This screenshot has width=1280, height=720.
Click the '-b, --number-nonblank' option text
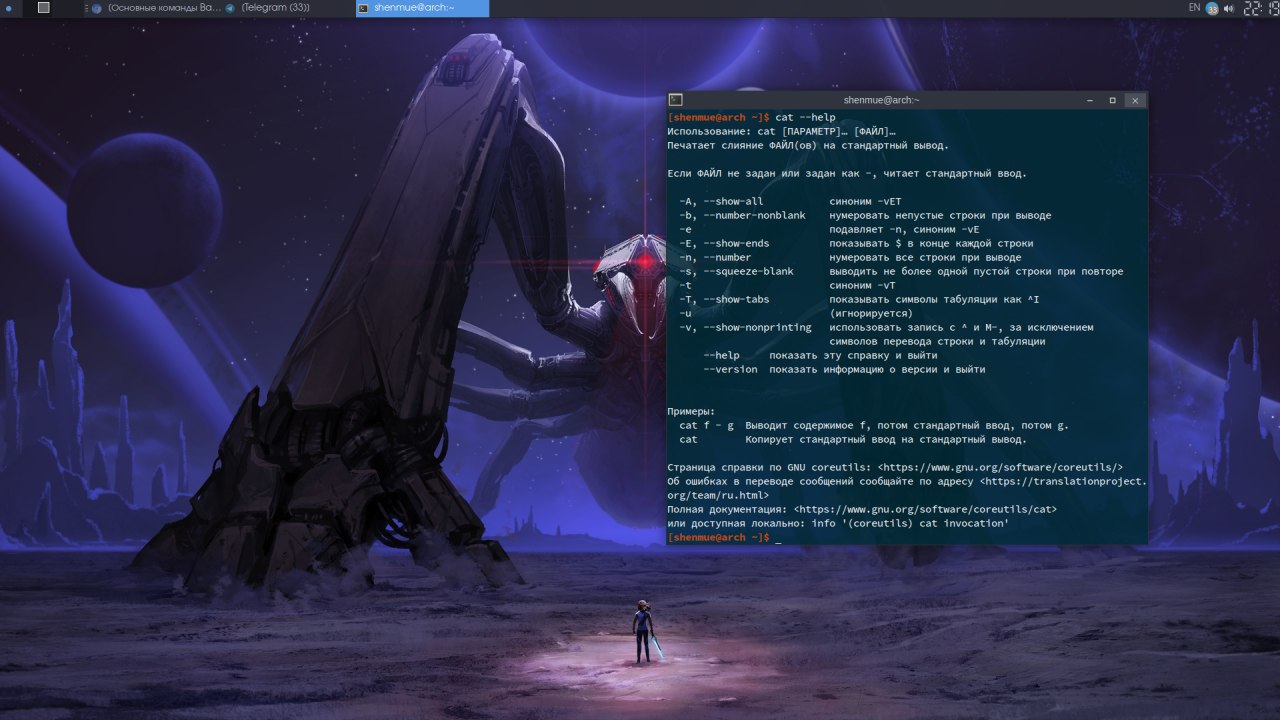coord(742,215)
